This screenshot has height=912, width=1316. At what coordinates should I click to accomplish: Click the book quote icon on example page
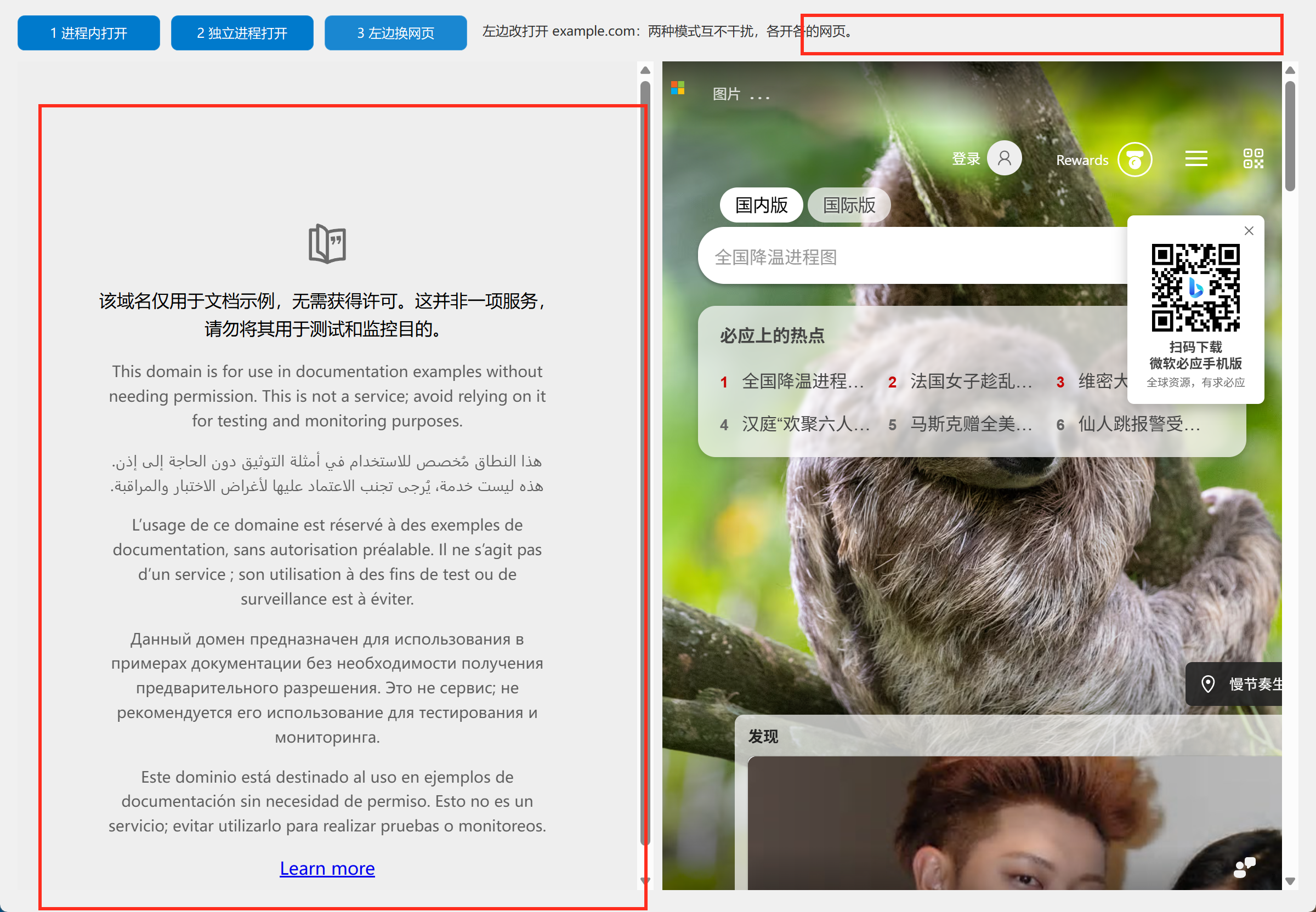[327, 244]
